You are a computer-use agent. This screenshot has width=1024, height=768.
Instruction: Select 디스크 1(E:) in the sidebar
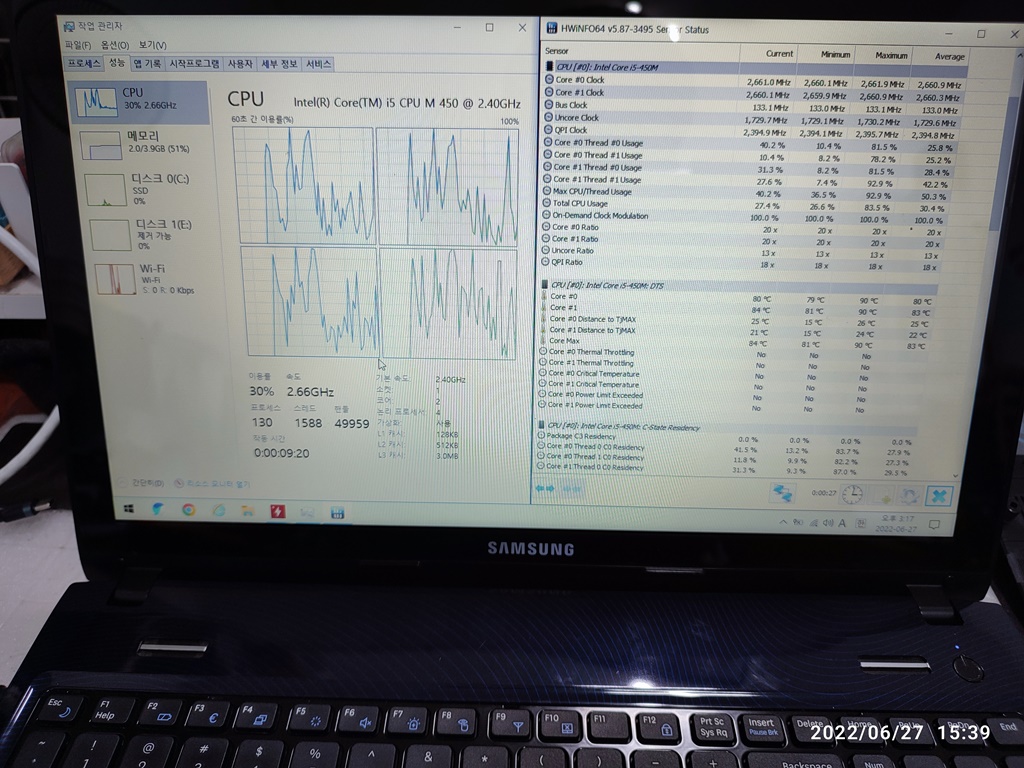coord(148,234)
